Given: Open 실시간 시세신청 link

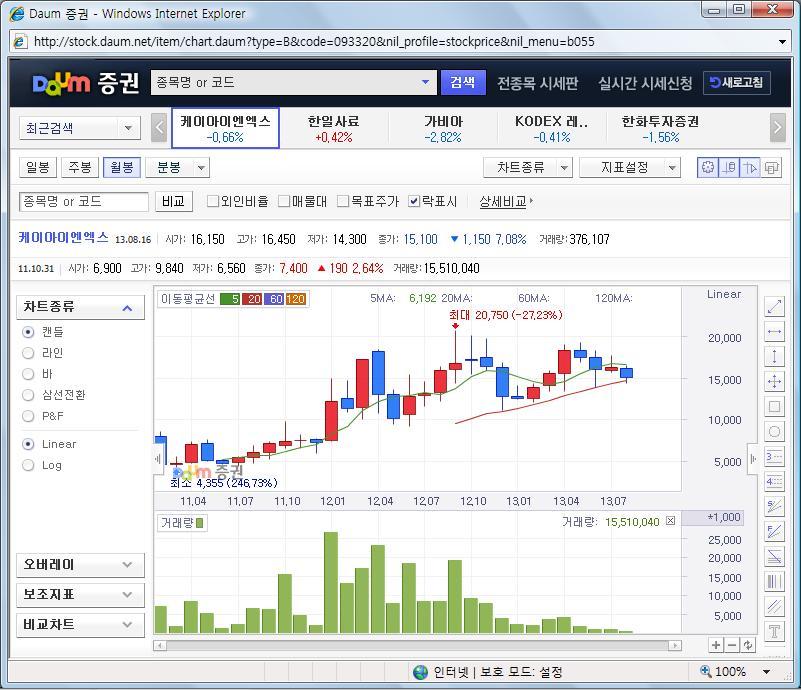Looking at the screenshot, I should click(645, 83).
